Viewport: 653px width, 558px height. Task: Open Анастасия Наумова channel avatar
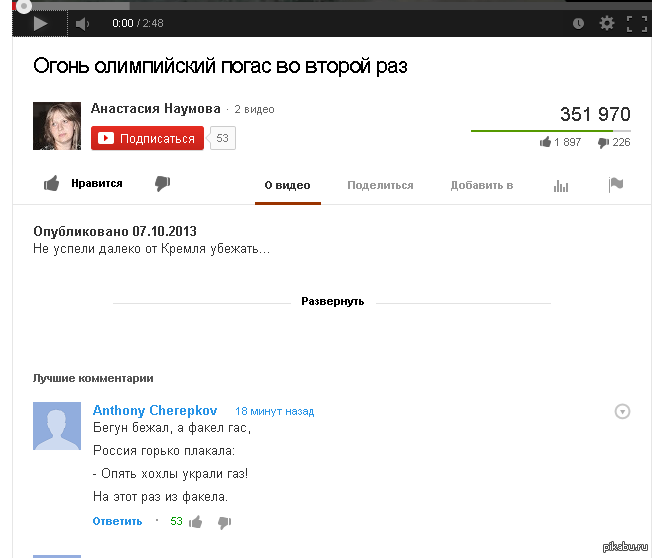(57, 126)
